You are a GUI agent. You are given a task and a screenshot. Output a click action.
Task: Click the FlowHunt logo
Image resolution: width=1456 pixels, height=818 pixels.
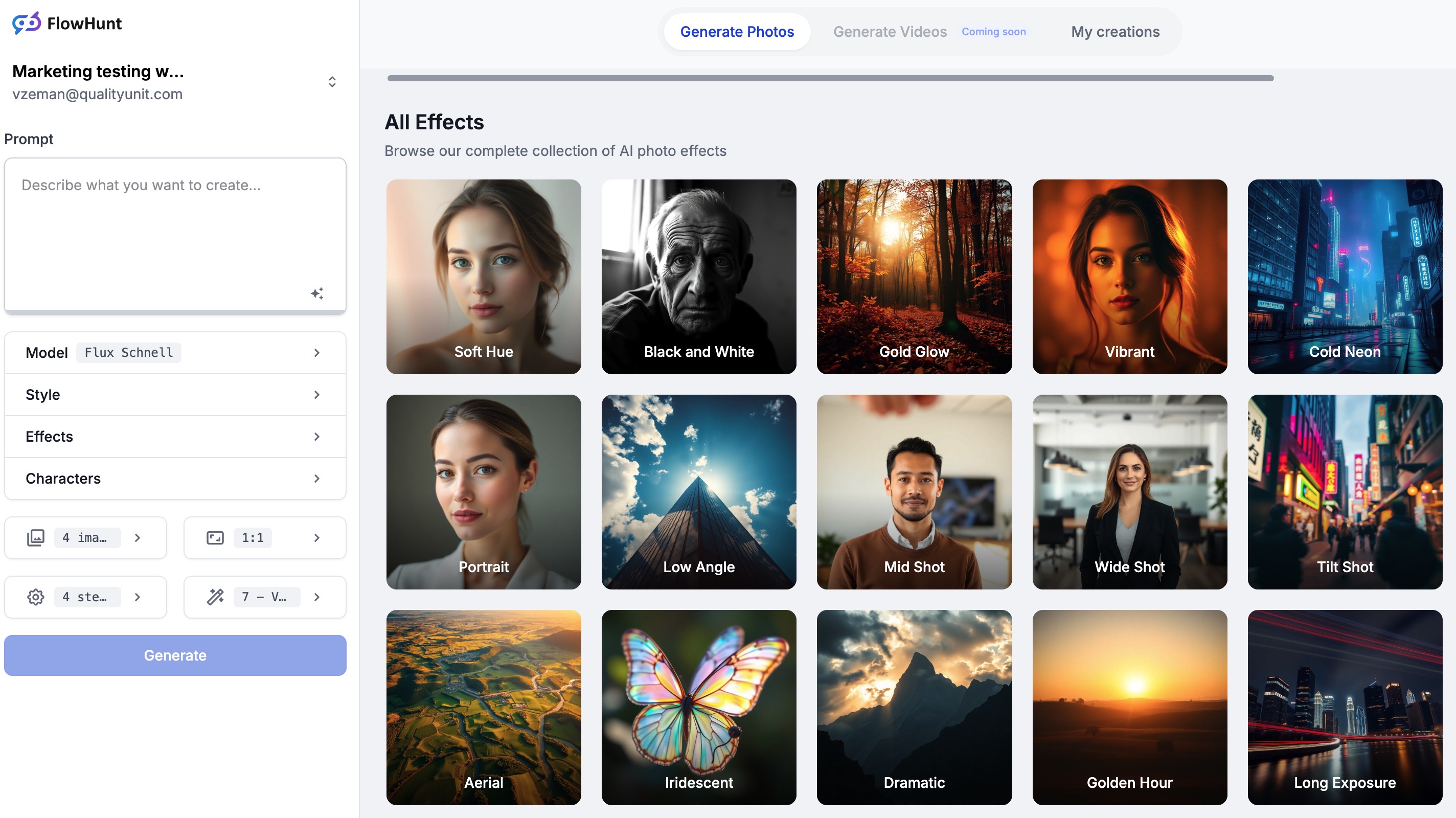[x=27, y=22]
